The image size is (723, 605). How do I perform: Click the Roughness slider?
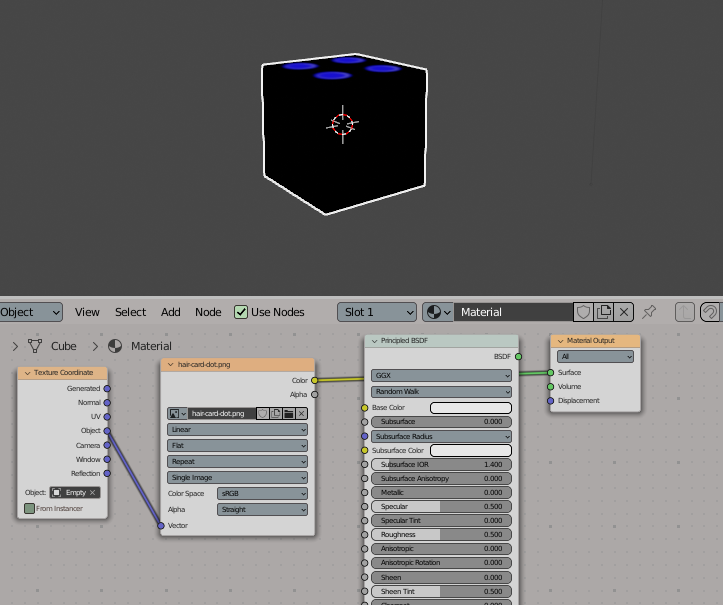point(441,534)
